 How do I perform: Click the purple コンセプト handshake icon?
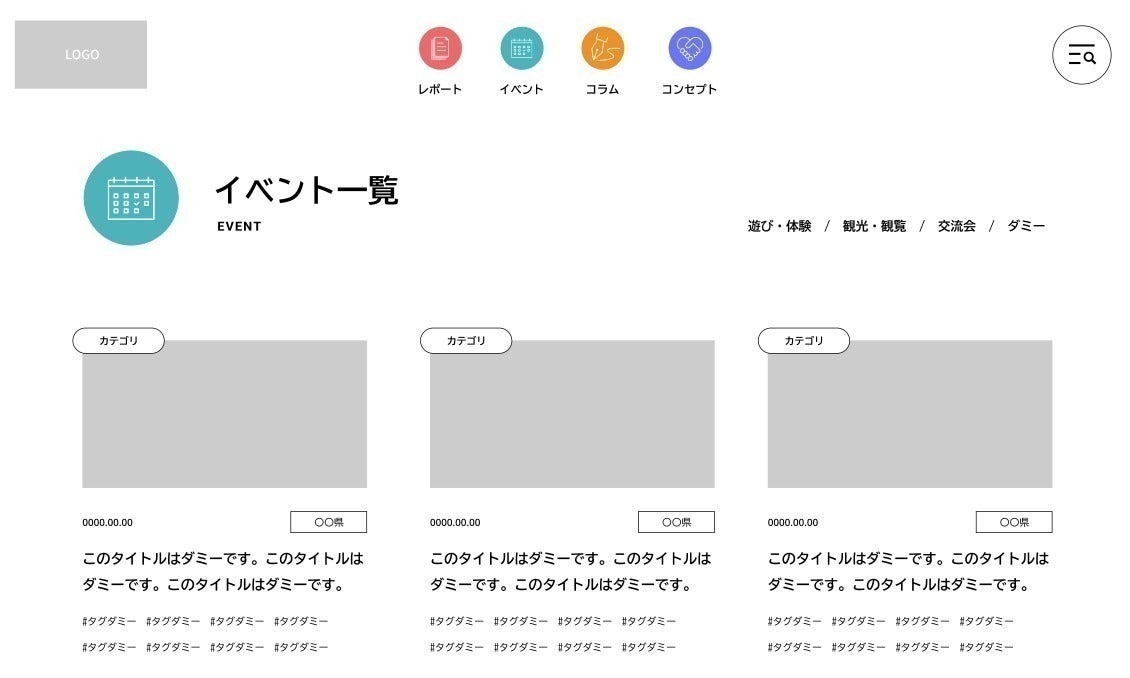pyautogui.click(x=689, y=48)
